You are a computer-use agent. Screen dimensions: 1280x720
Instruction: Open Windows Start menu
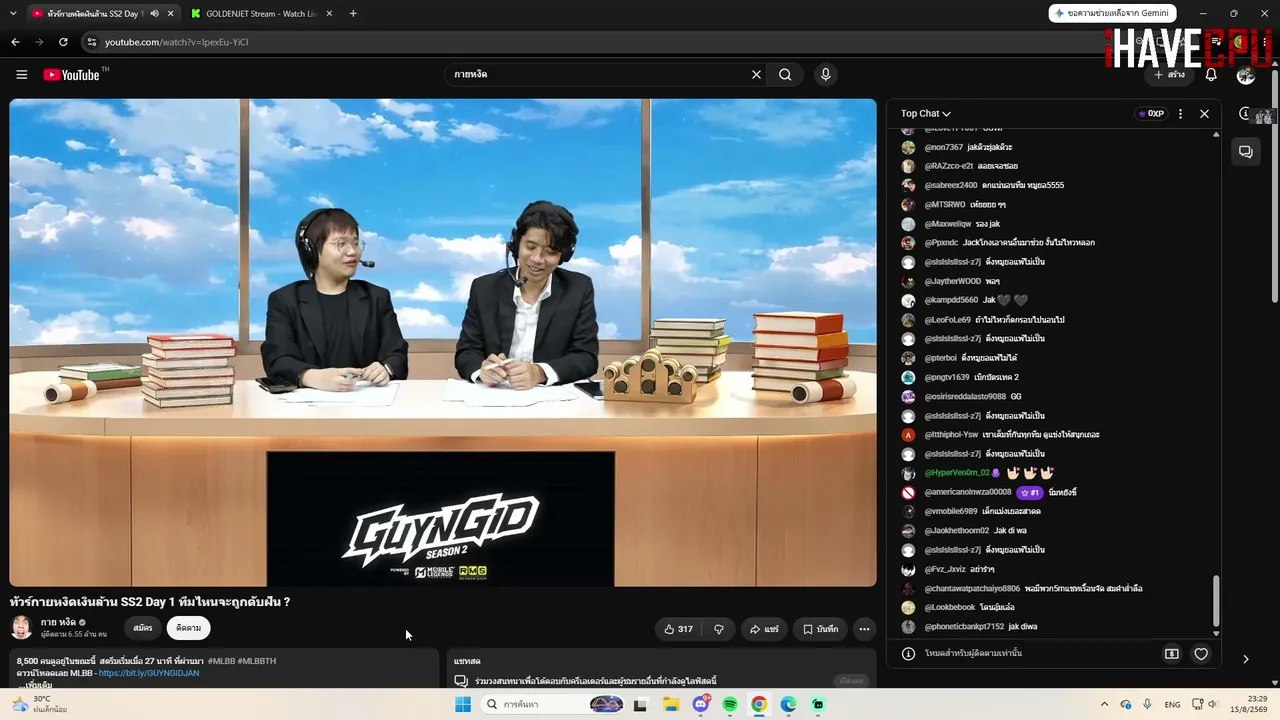463,705
